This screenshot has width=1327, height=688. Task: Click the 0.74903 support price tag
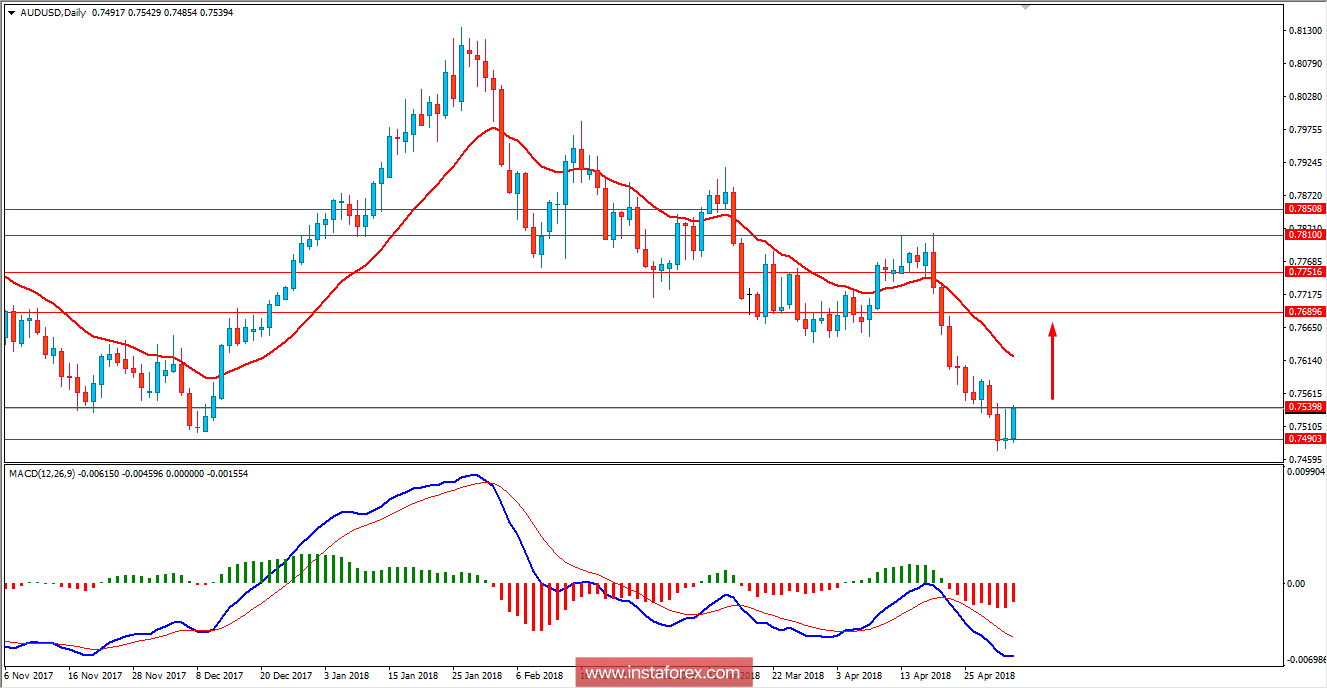tap(1303, 439)
